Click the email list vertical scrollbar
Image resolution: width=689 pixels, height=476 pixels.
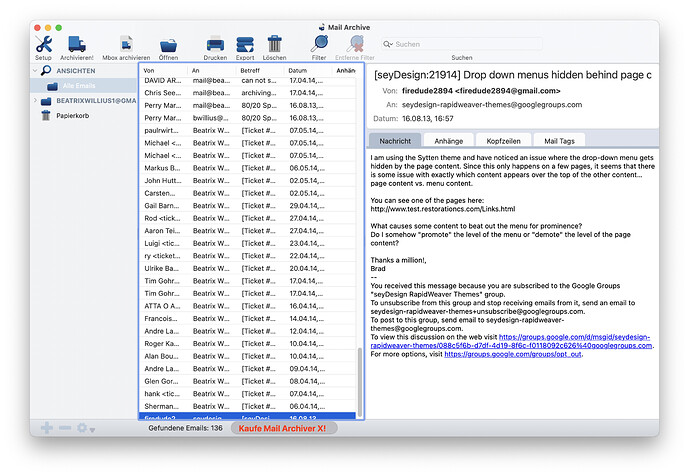359,382
